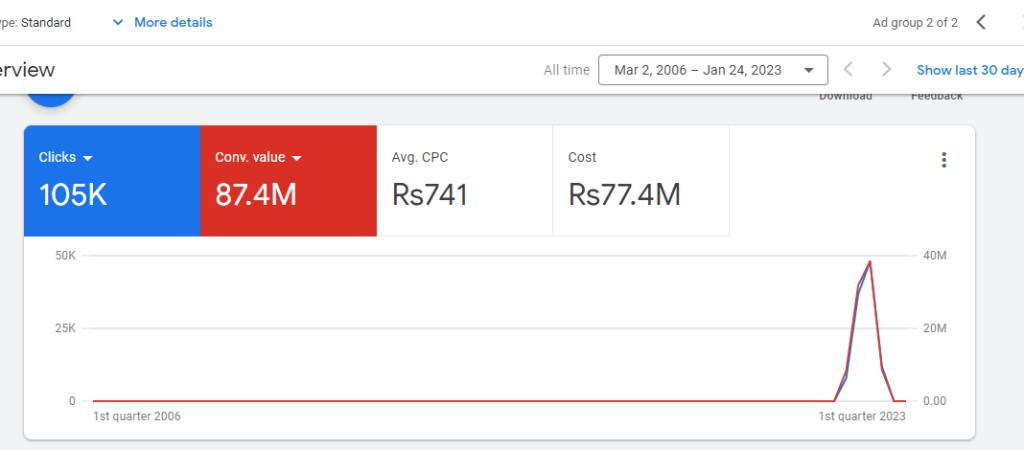Click the All time label
1024x450 pixels.
[566, 70]
